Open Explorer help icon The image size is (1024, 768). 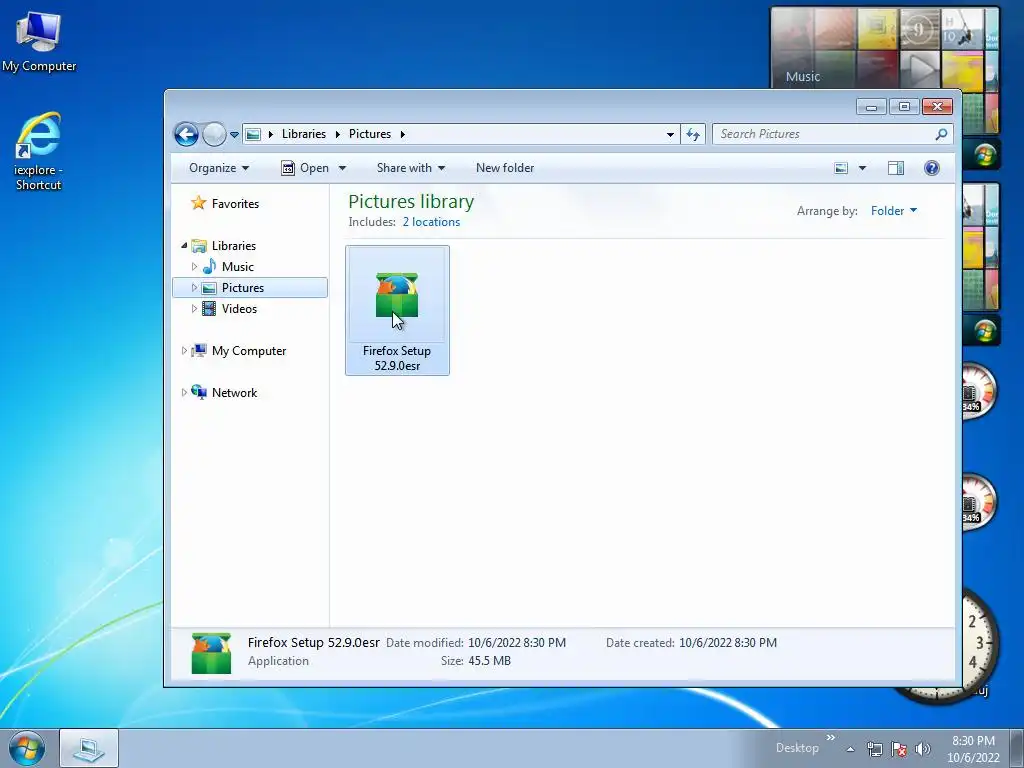tap(932, 168)
